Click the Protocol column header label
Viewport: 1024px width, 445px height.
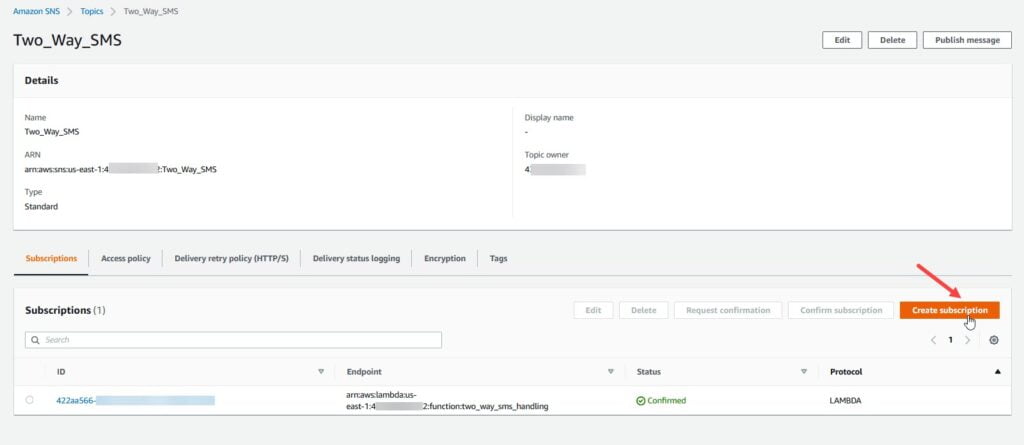(x=846, y=371)
